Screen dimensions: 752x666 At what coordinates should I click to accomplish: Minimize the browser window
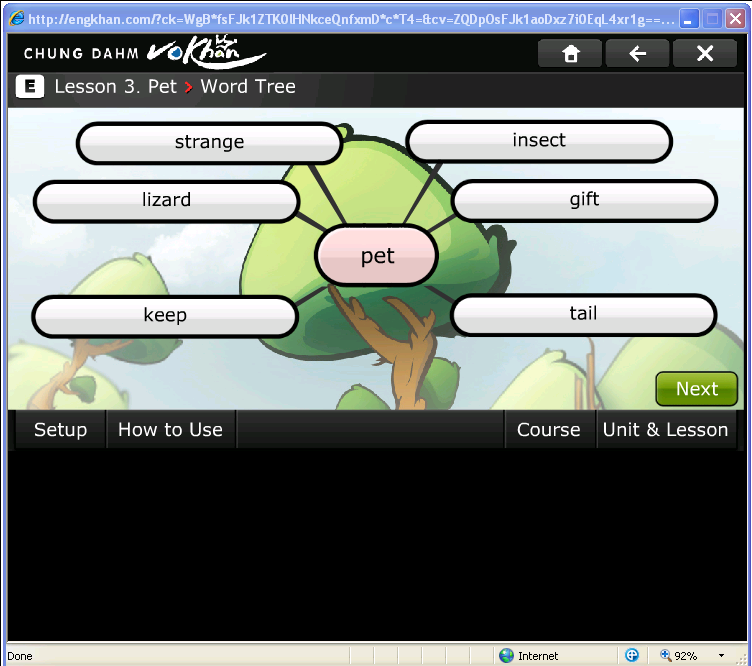point(689,19)
